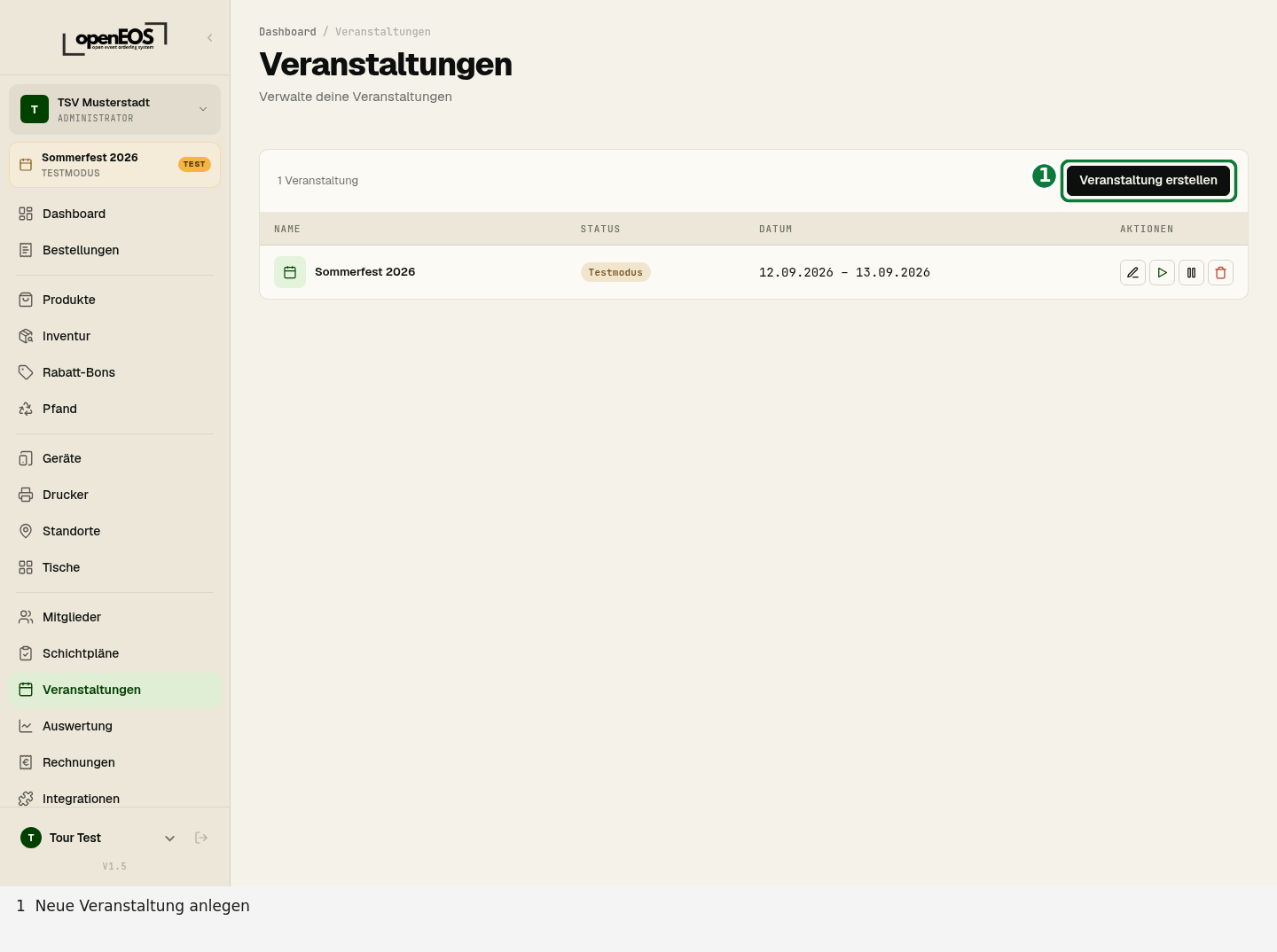Screen dimensions: 1277x952
Task: Open Tische in the sidebar
Action: [114, 567]
